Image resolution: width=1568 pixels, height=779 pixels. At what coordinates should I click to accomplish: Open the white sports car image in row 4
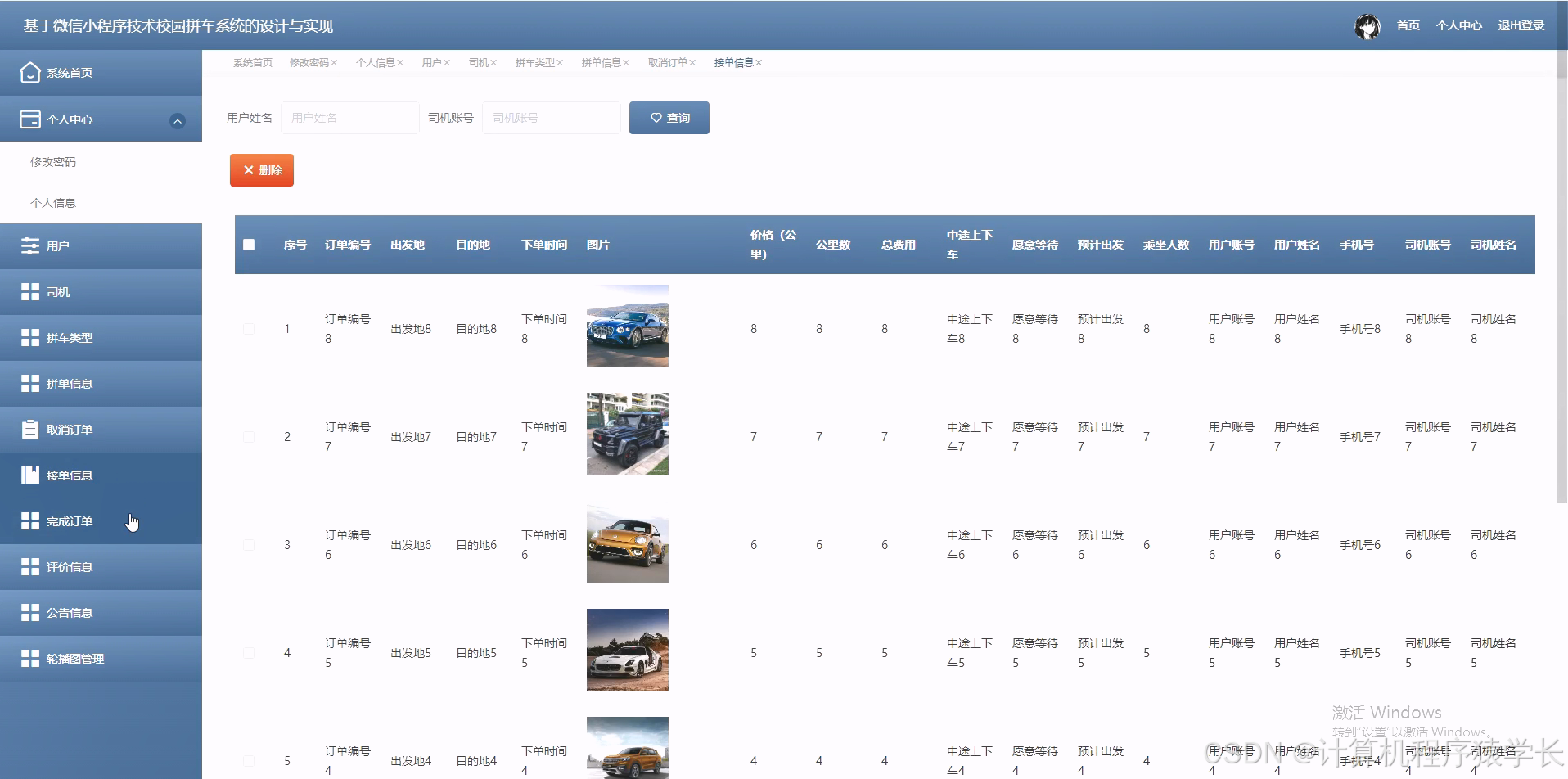[628, 650]
